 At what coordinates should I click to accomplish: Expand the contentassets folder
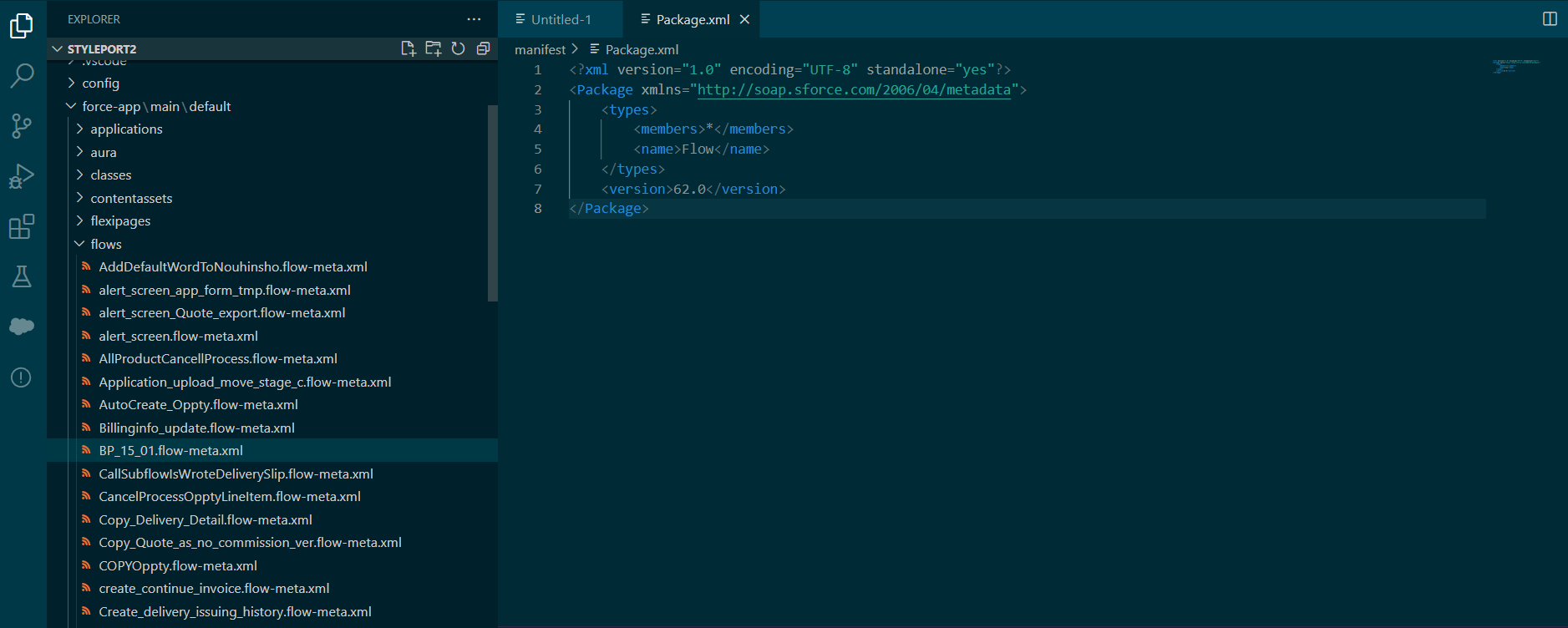click(272, 198)
